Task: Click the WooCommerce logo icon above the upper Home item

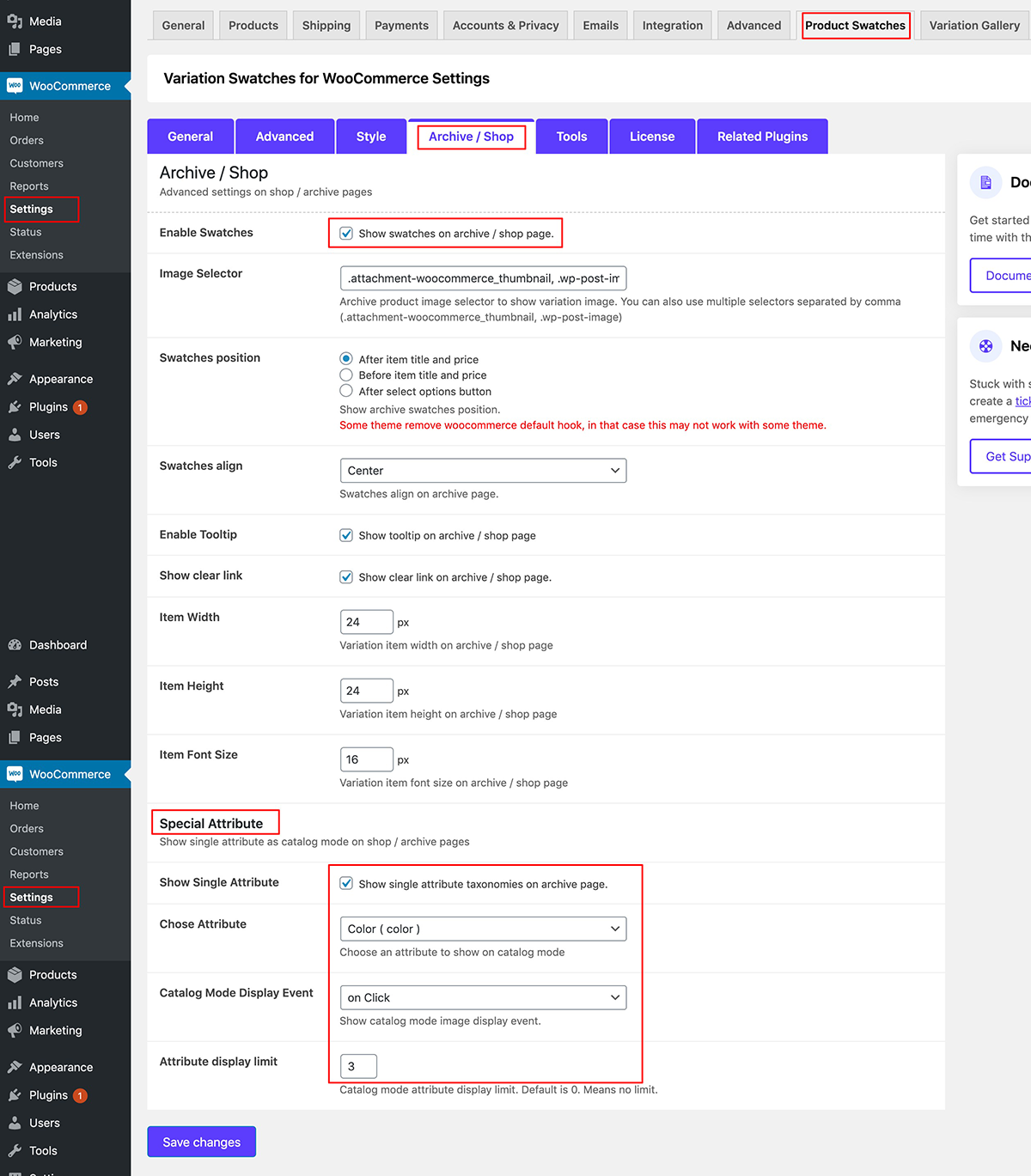Action: (15, 86)
